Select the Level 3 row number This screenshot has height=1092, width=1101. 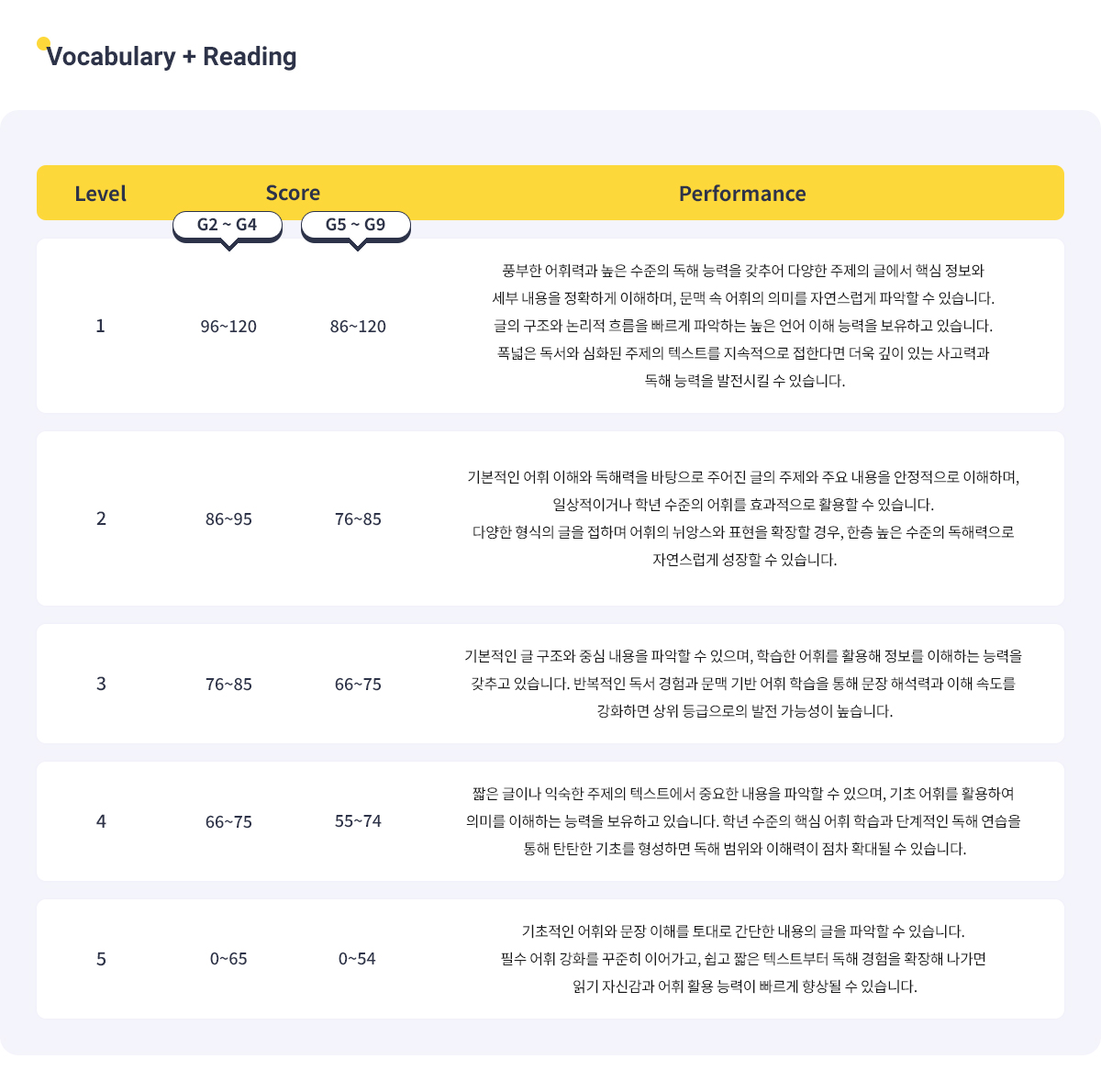coord(101,684)
